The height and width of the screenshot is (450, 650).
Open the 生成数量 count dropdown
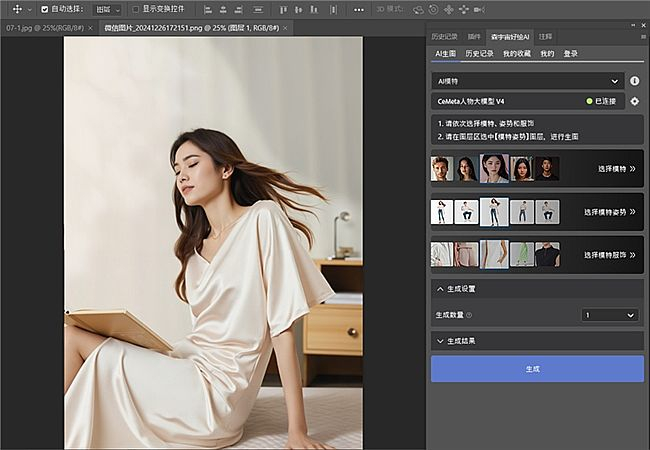(x=609, y=315)
